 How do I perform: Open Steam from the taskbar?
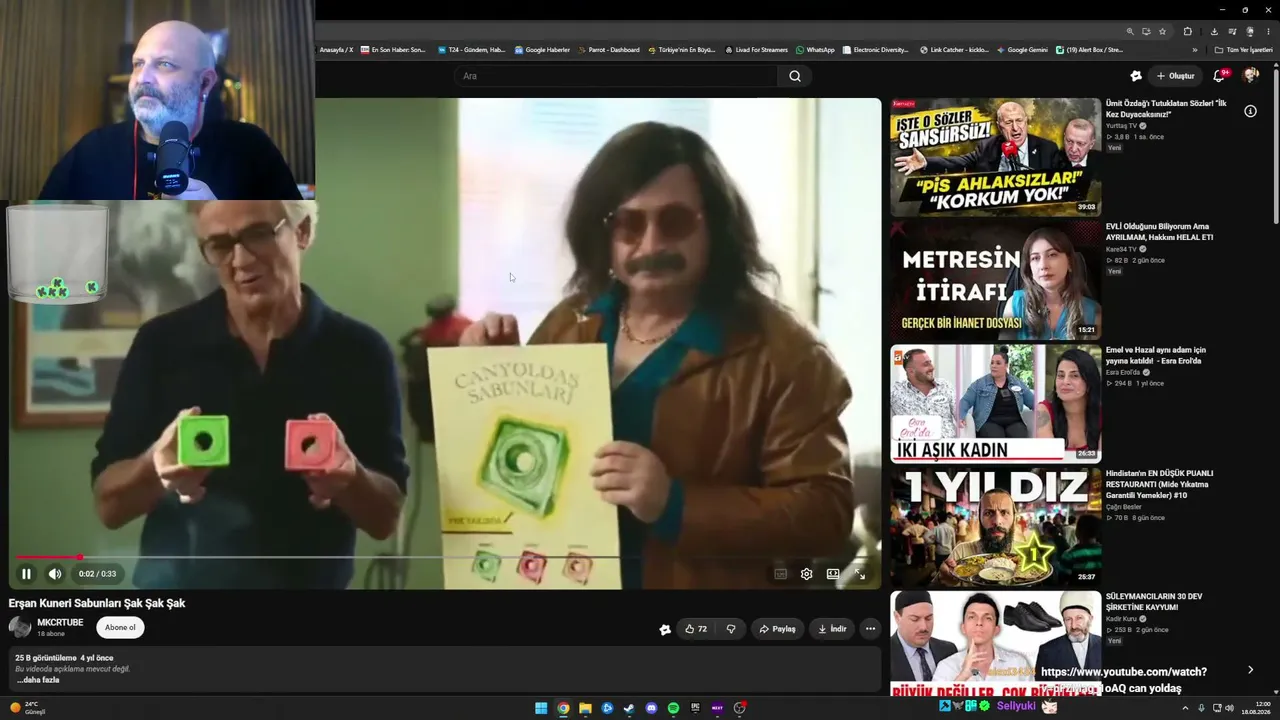pos(629,708)
